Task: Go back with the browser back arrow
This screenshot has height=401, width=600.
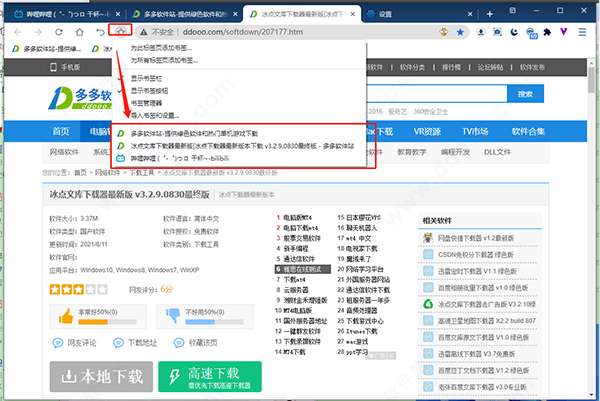Action: pyautogui.click(x=18, y=32)
